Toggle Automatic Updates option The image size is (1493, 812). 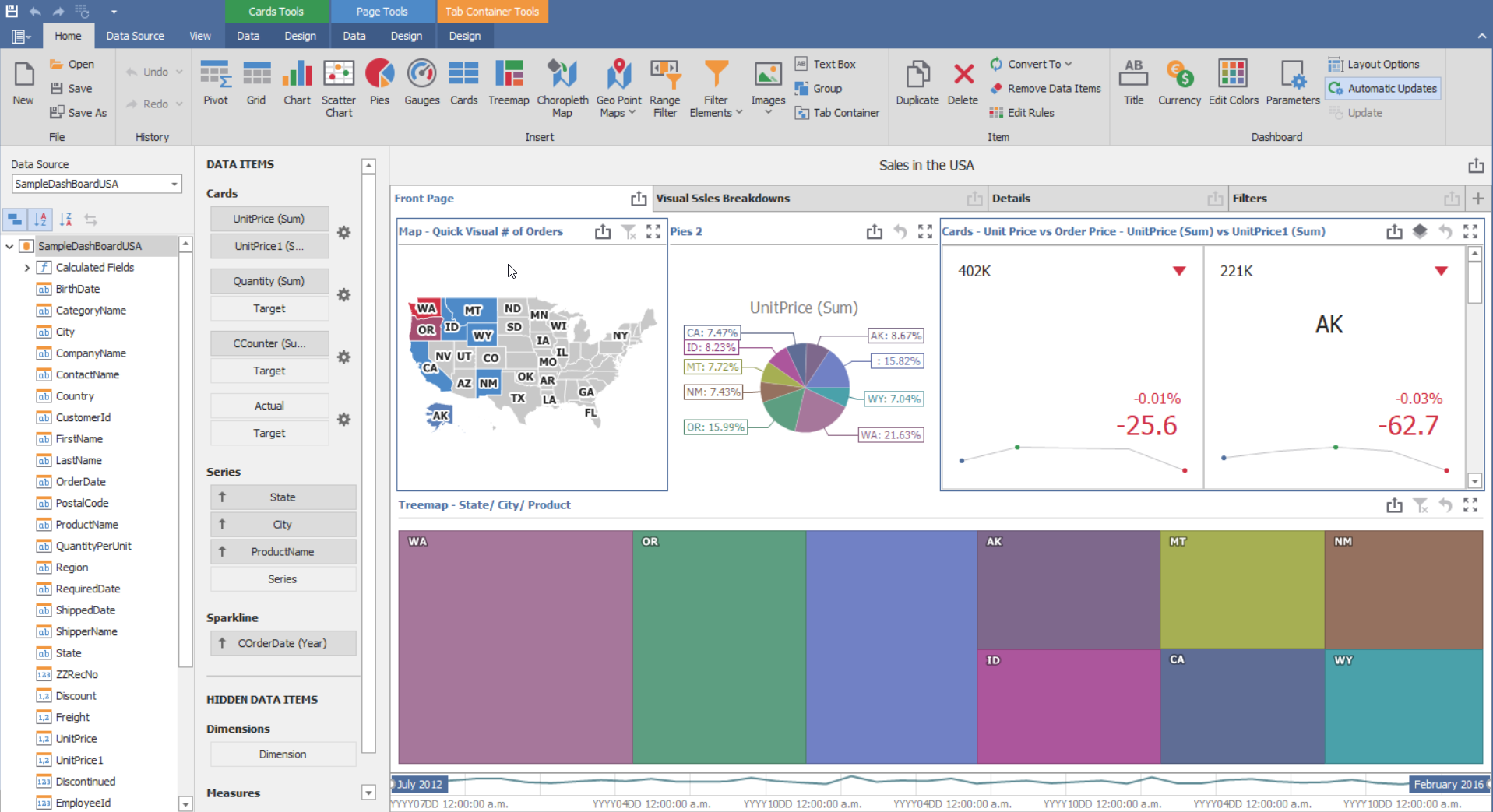click(1382, 89)
